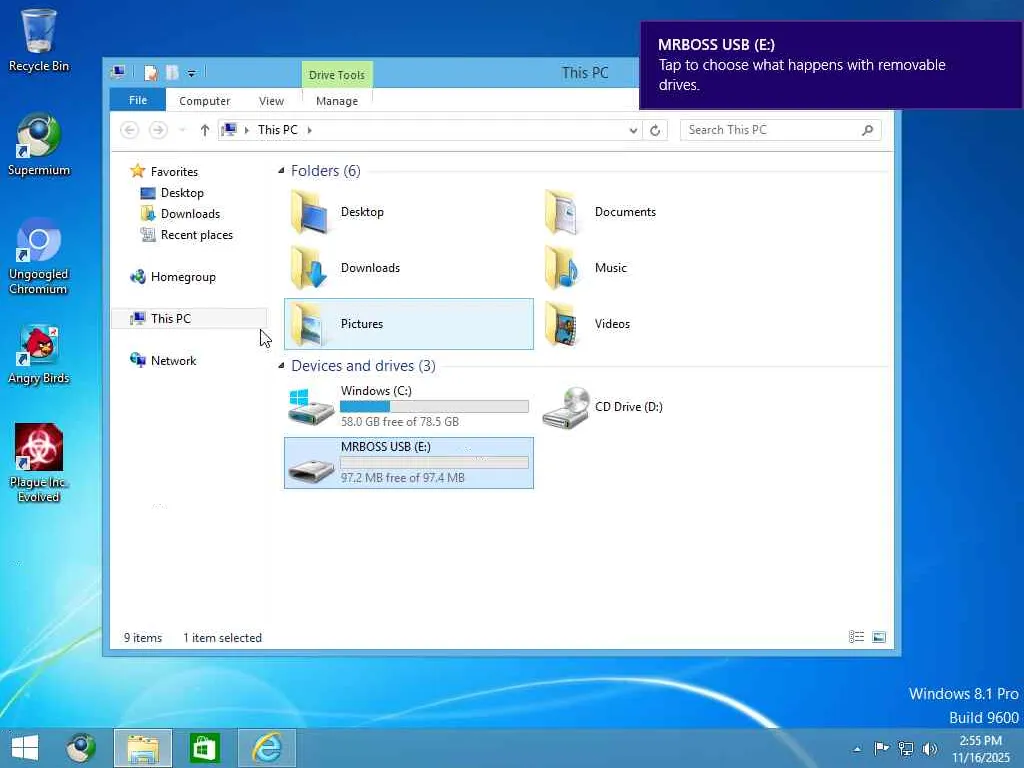Show hidden tray icons arrow
The height and width of the screenshot is (768, 1024).
click(x=857, y=749)
